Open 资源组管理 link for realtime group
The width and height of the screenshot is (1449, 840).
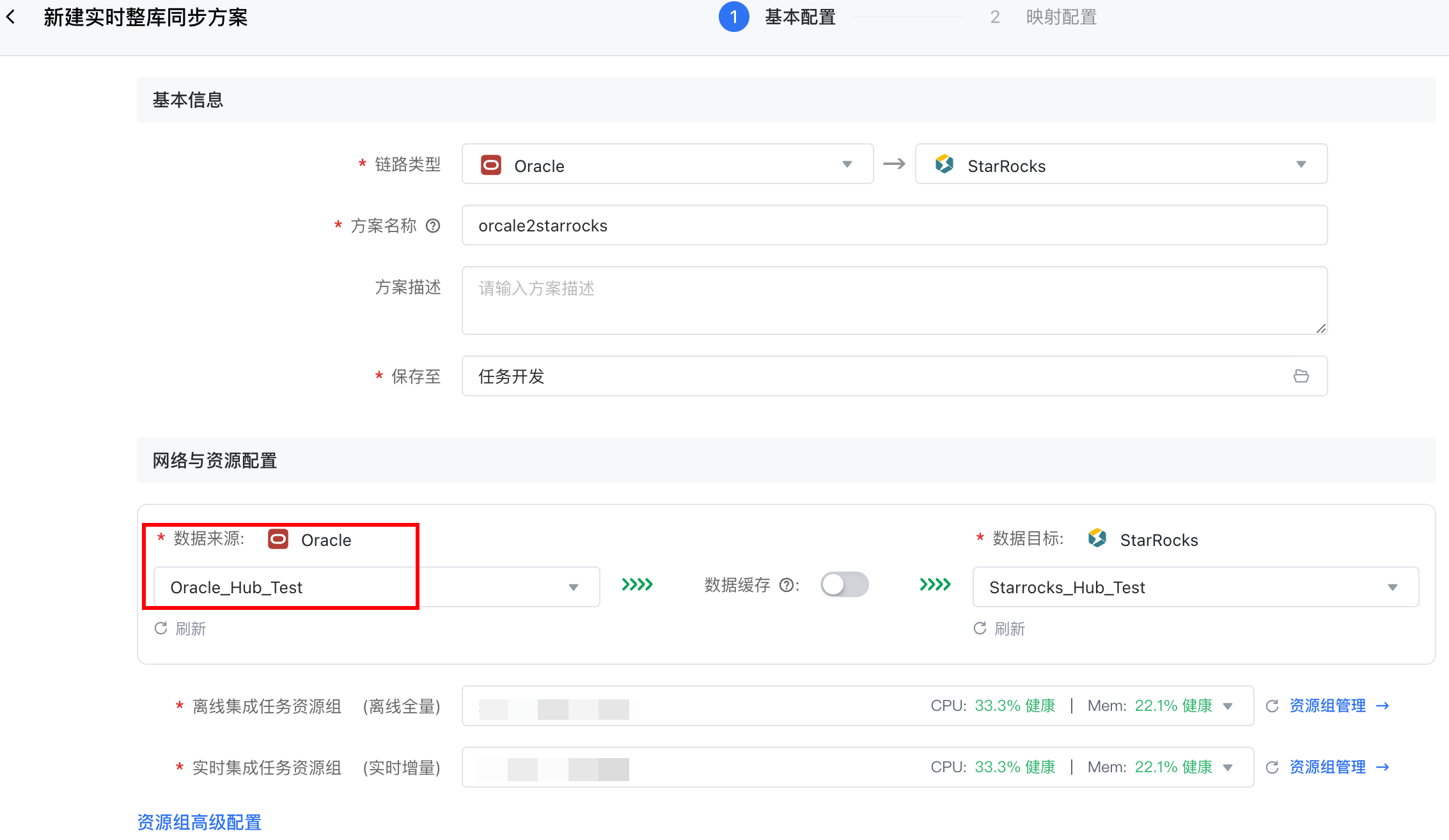(x=1328, y=767)
